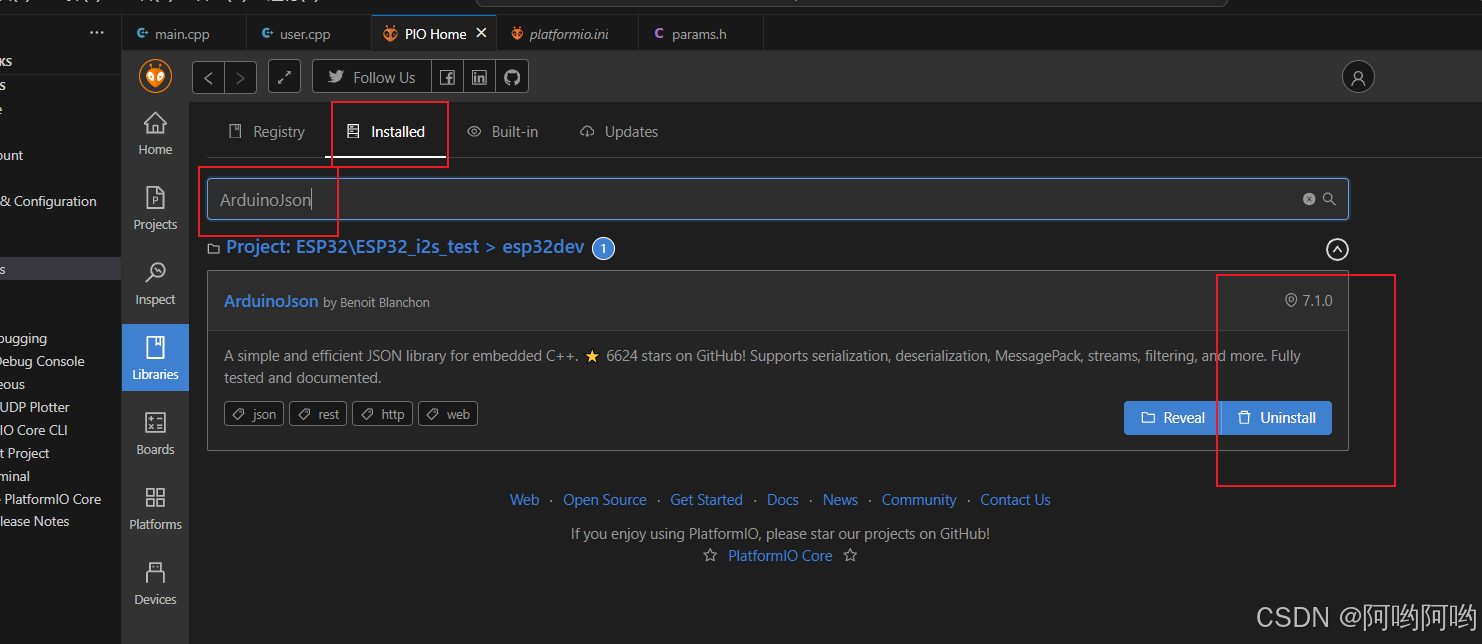Collapse the esp32dev project section

[1337, 249]
